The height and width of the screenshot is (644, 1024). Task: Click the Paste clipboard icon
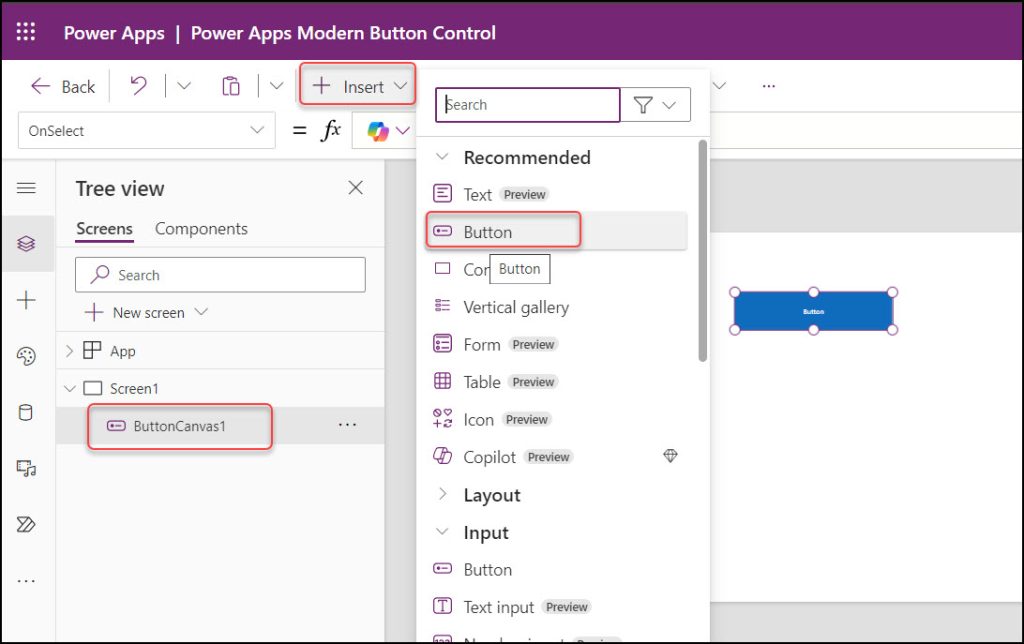click(231, 86)
